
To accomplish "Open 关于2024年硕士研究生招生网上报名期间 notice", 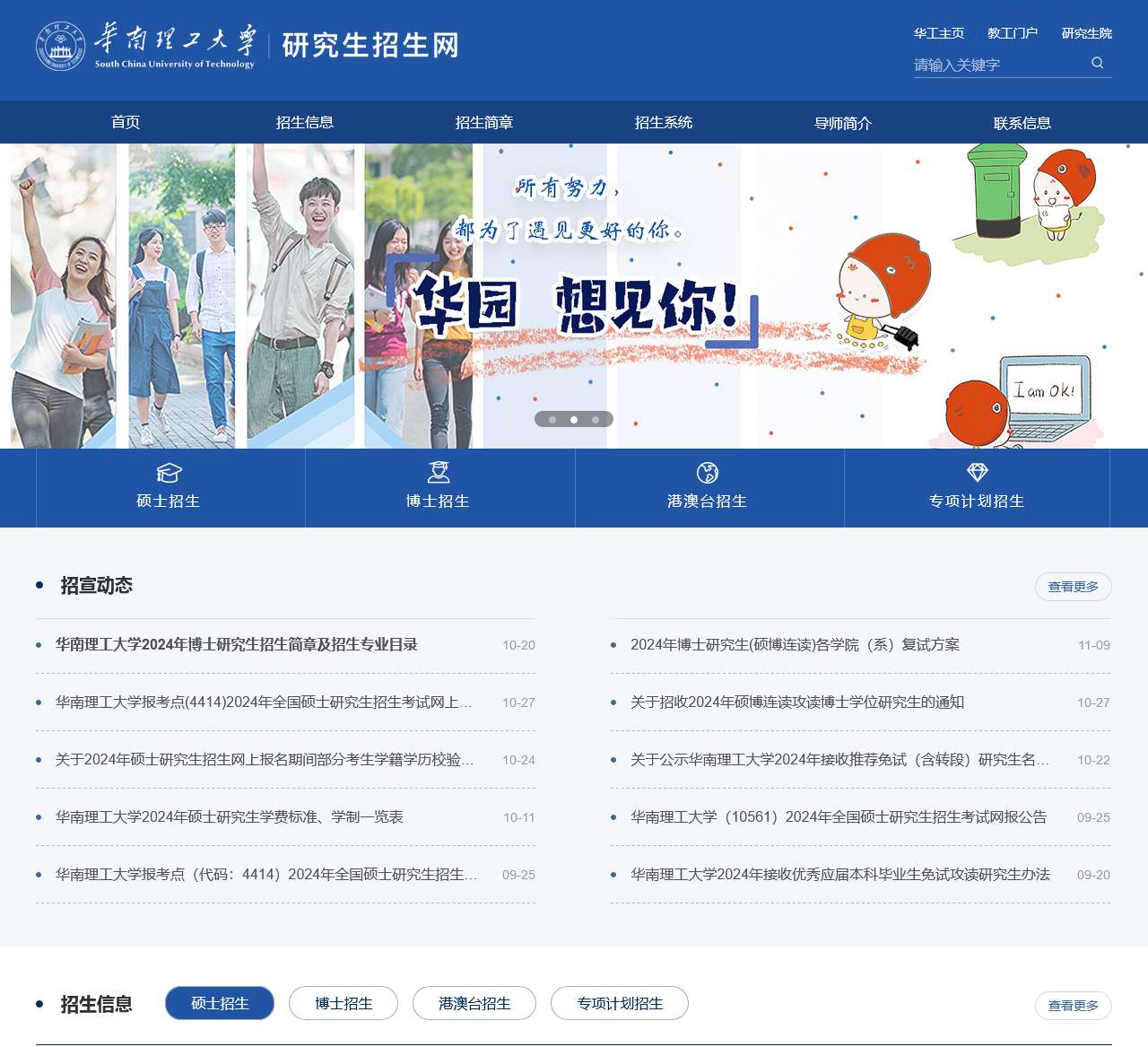I will coord(264,759).
